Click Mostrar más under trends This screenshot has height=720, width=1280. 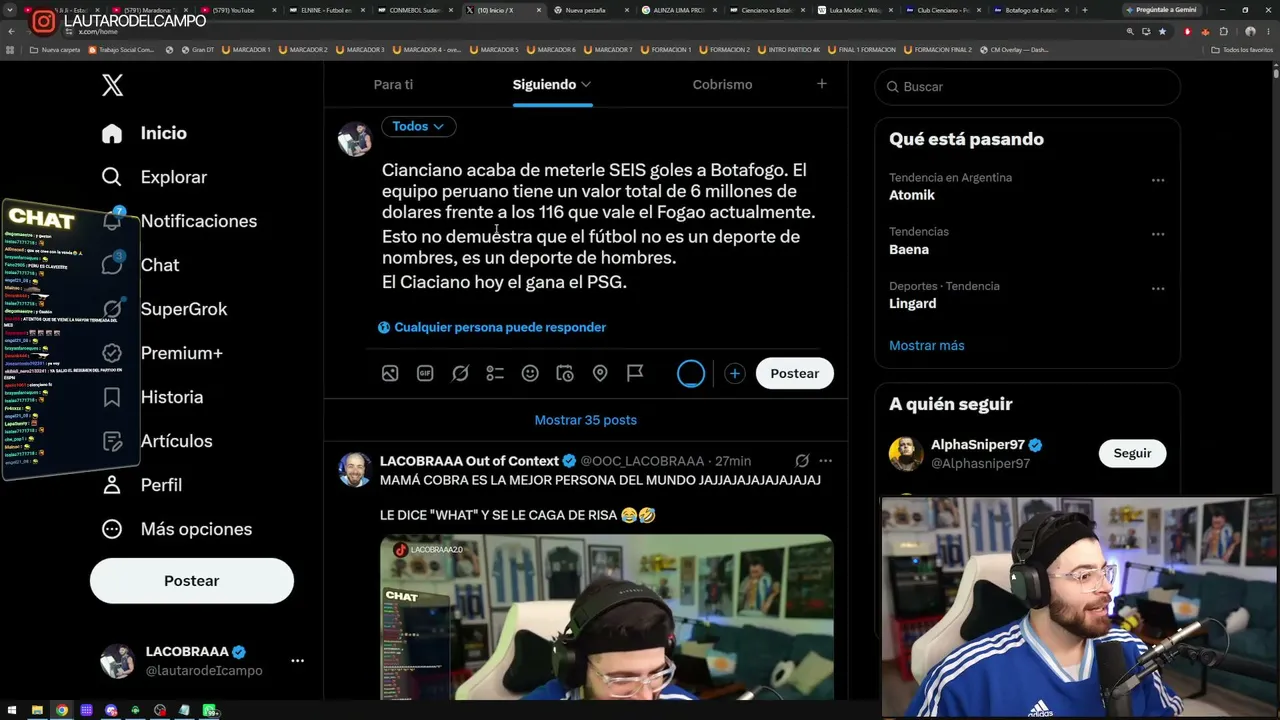click(927, 345)
